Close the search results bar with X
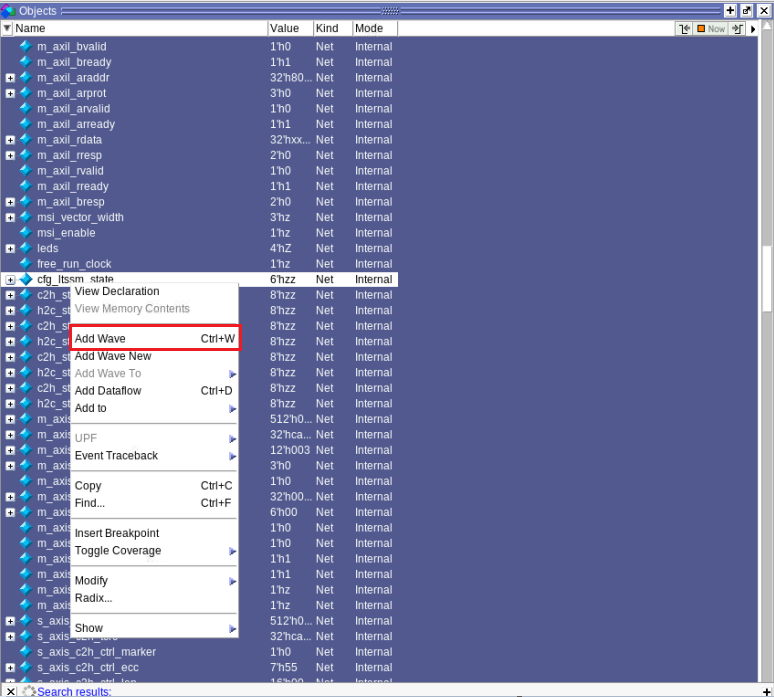The image size is (774, 697). click(9, 691)
